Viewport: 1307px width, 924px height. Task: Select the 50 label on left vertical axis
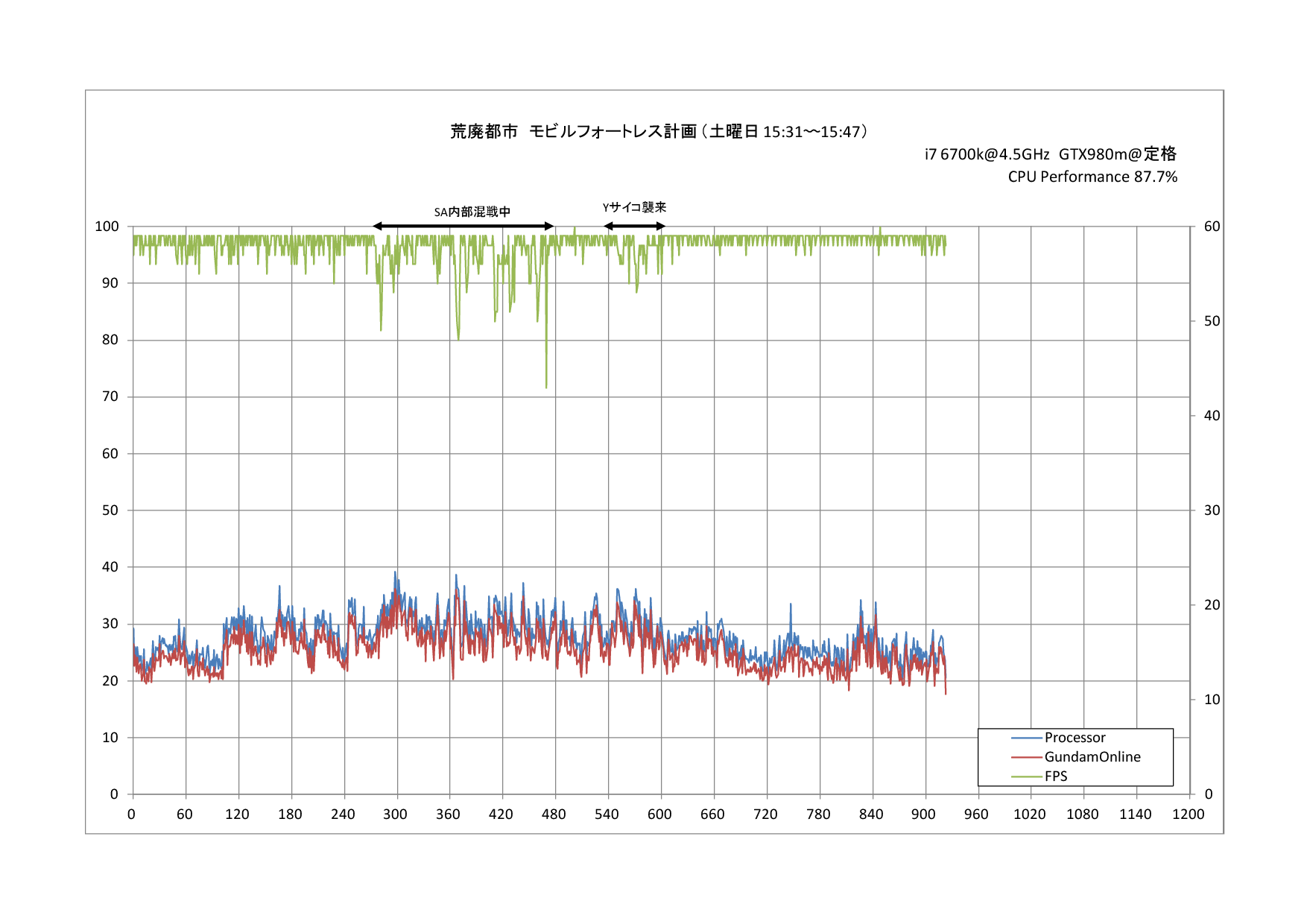(x=110, y=510)
